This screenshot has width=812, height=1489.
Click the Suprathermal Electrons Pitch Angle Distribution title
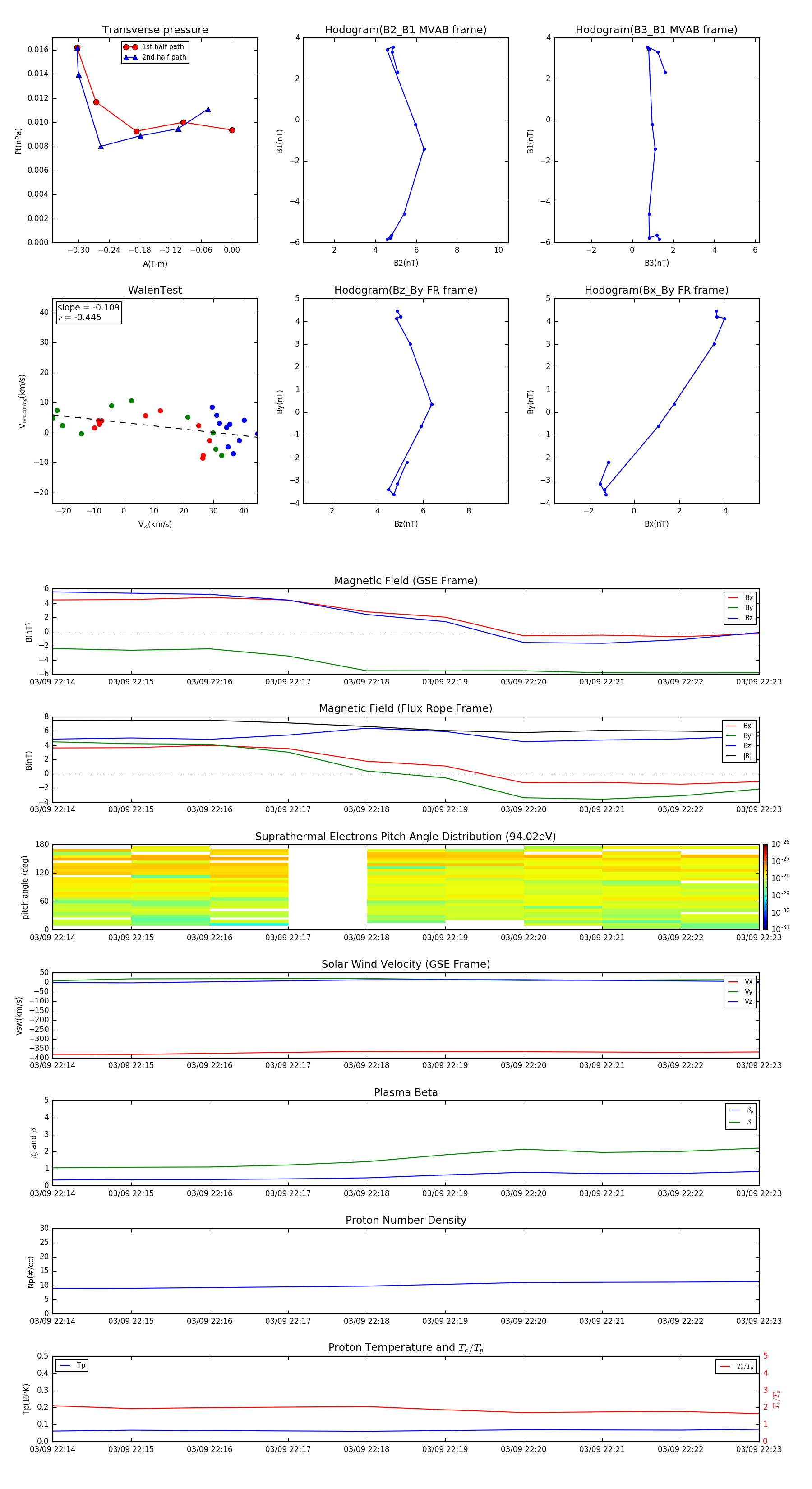tap(406, 837)
